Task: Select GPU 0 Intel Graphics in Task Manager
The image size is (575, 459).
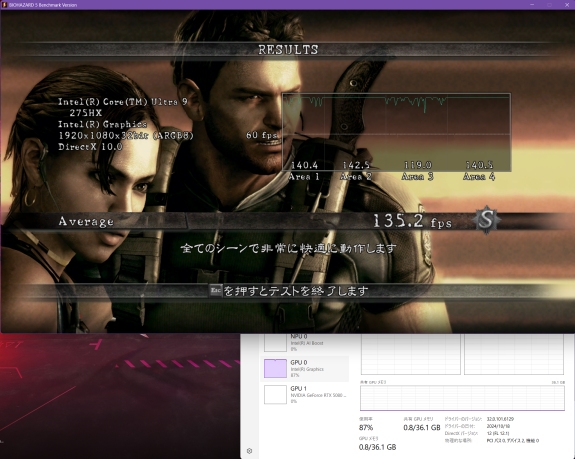Action: [304, 368]
